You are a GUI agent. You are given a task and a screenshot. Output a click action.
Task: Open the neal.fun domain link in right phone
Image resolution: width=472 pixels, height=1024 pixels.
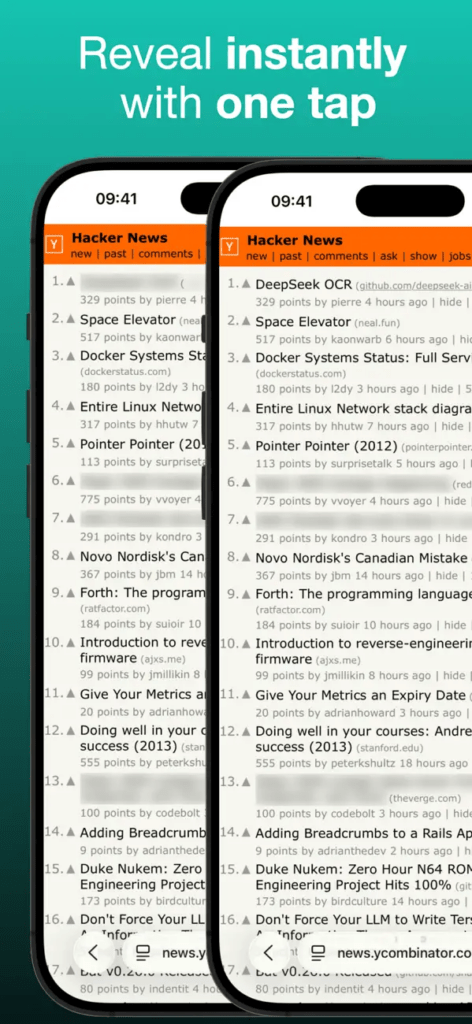377,323
